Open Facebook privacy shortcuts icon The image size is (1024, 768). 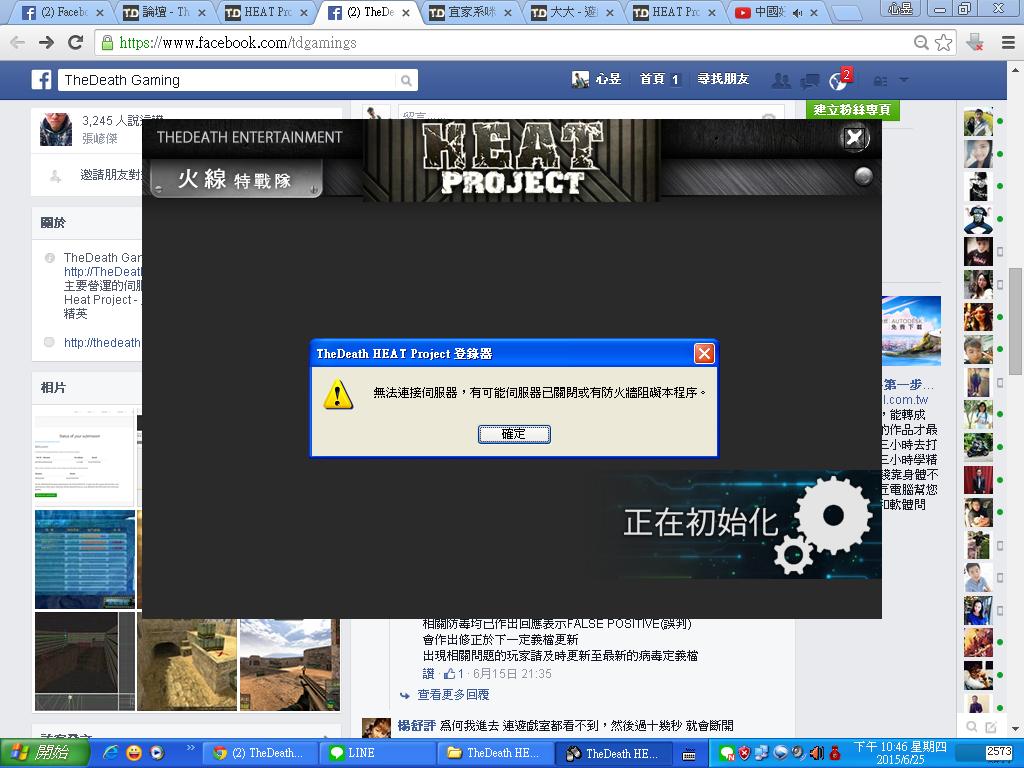880,81
